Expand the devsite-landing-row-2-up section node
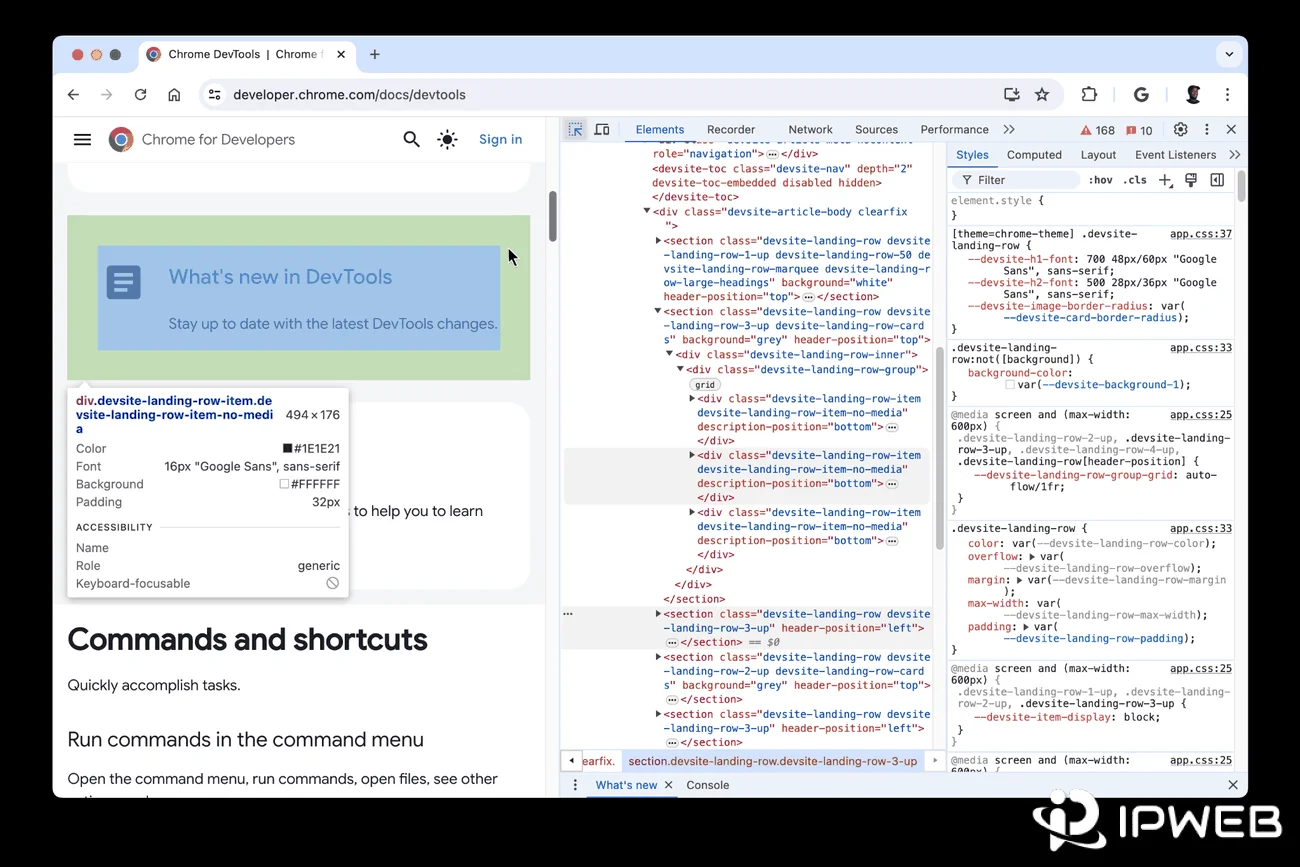Viewport: 1300px width, 867px height. pyautogui.click(x=658, y=656)
